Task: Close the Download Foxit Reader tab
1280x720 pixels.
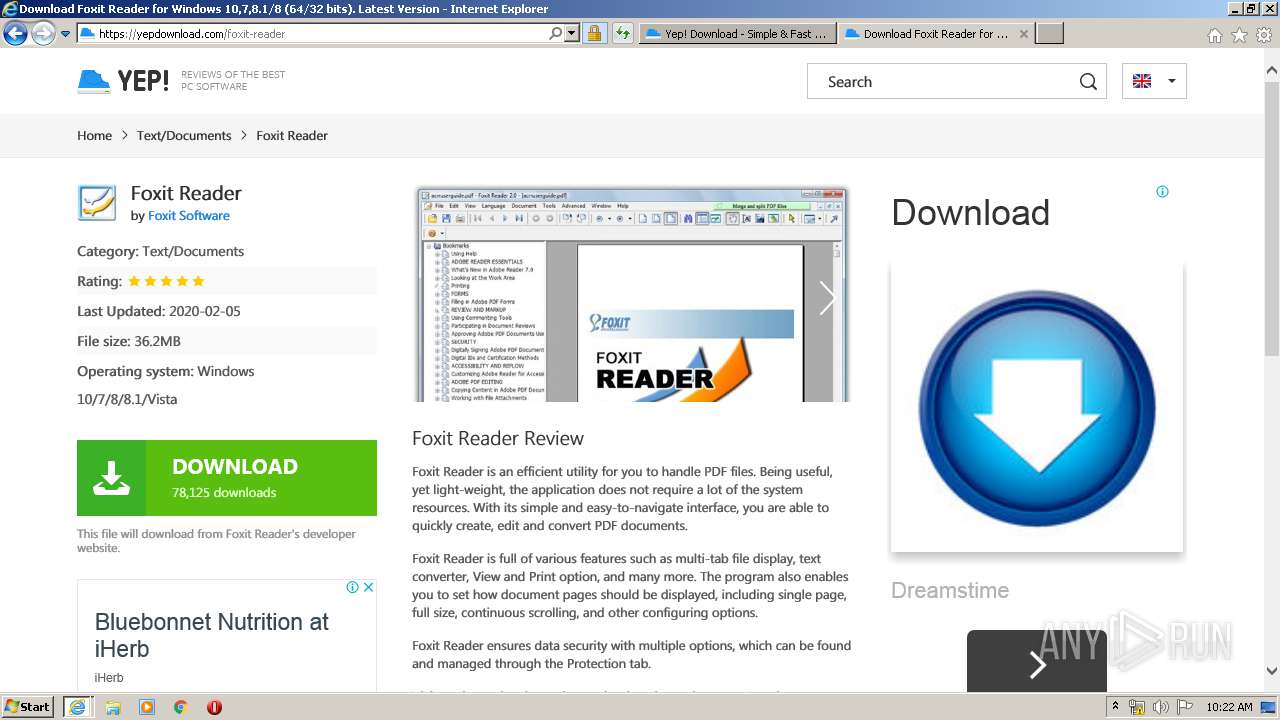Action: tap(1024, 34)
